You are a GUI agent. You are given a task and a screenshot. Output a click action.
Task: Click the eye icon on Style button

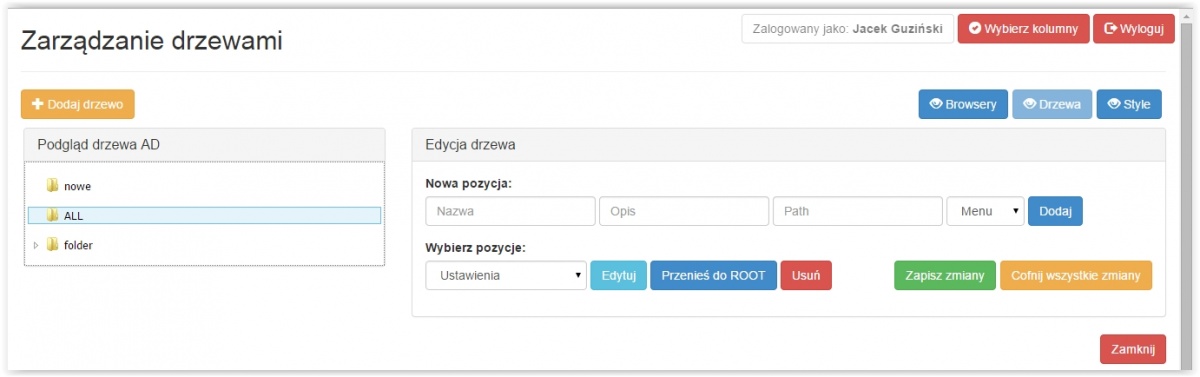coord(1114,104)
